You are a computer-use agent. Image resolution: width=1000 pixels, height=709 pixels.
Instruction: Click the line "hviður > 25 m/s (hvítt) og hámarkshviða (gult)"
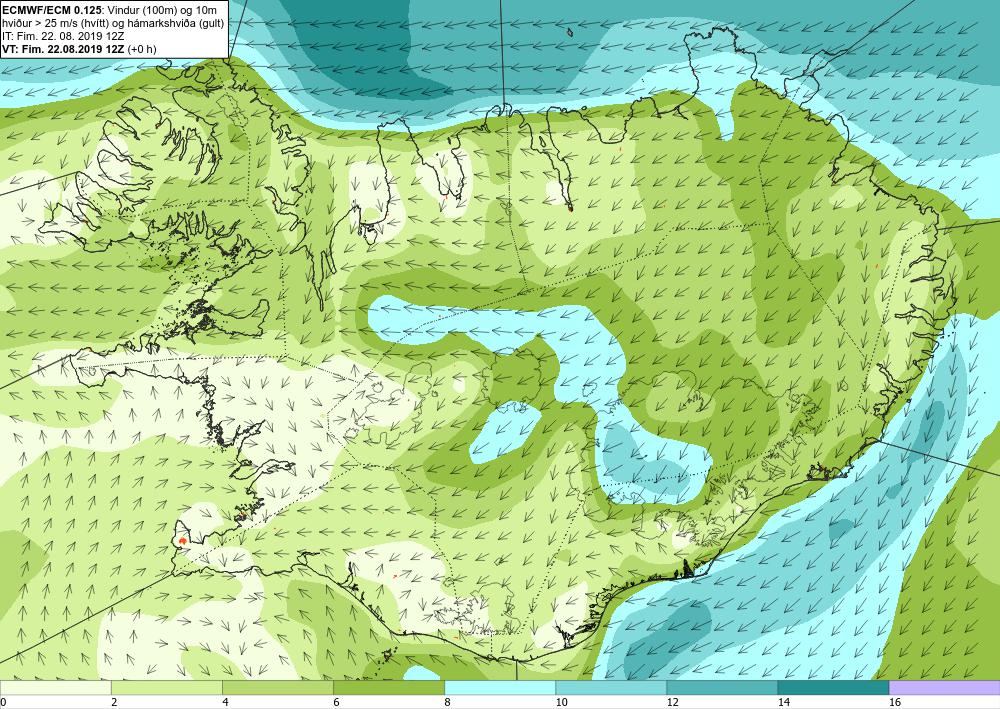click(113, 22)
